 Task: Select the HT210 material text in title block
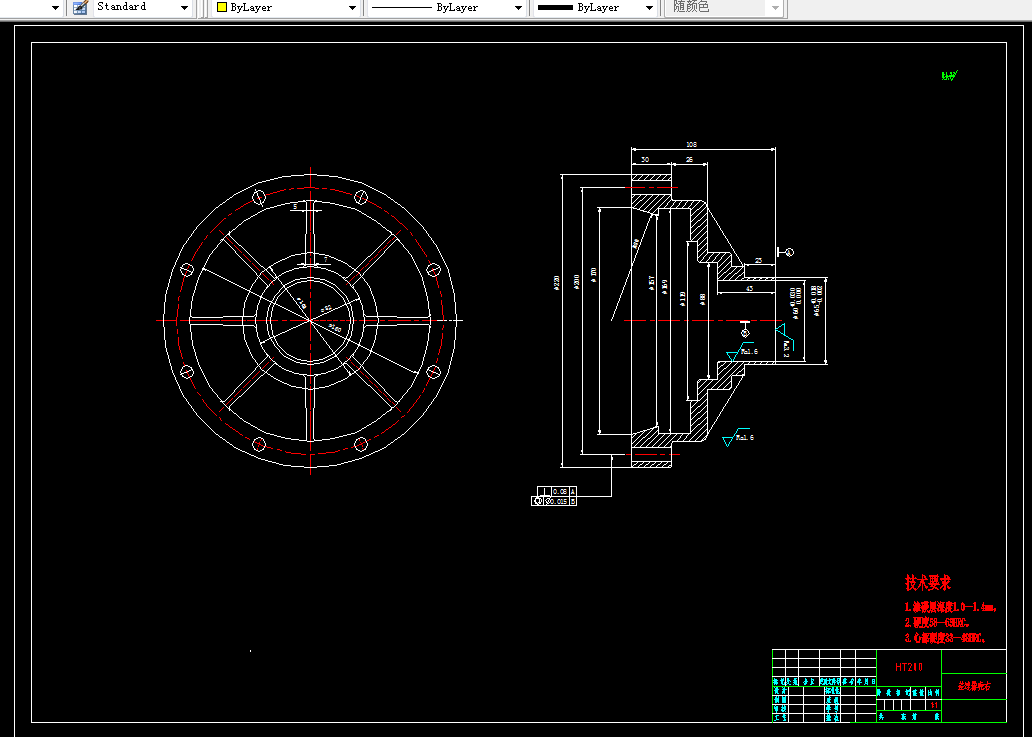pos(909,666)
